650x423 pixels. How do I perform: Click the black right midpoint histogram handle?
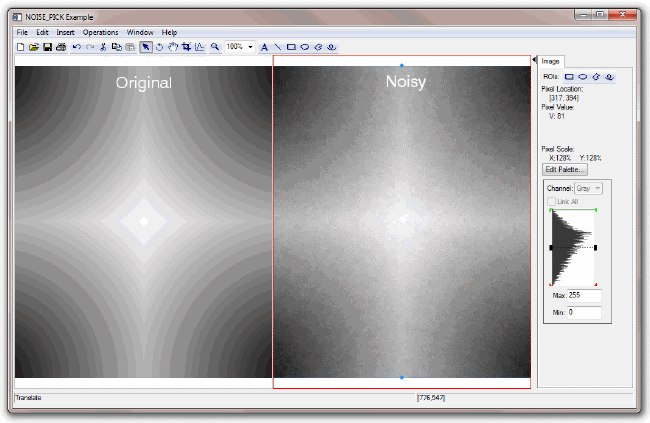596,248
